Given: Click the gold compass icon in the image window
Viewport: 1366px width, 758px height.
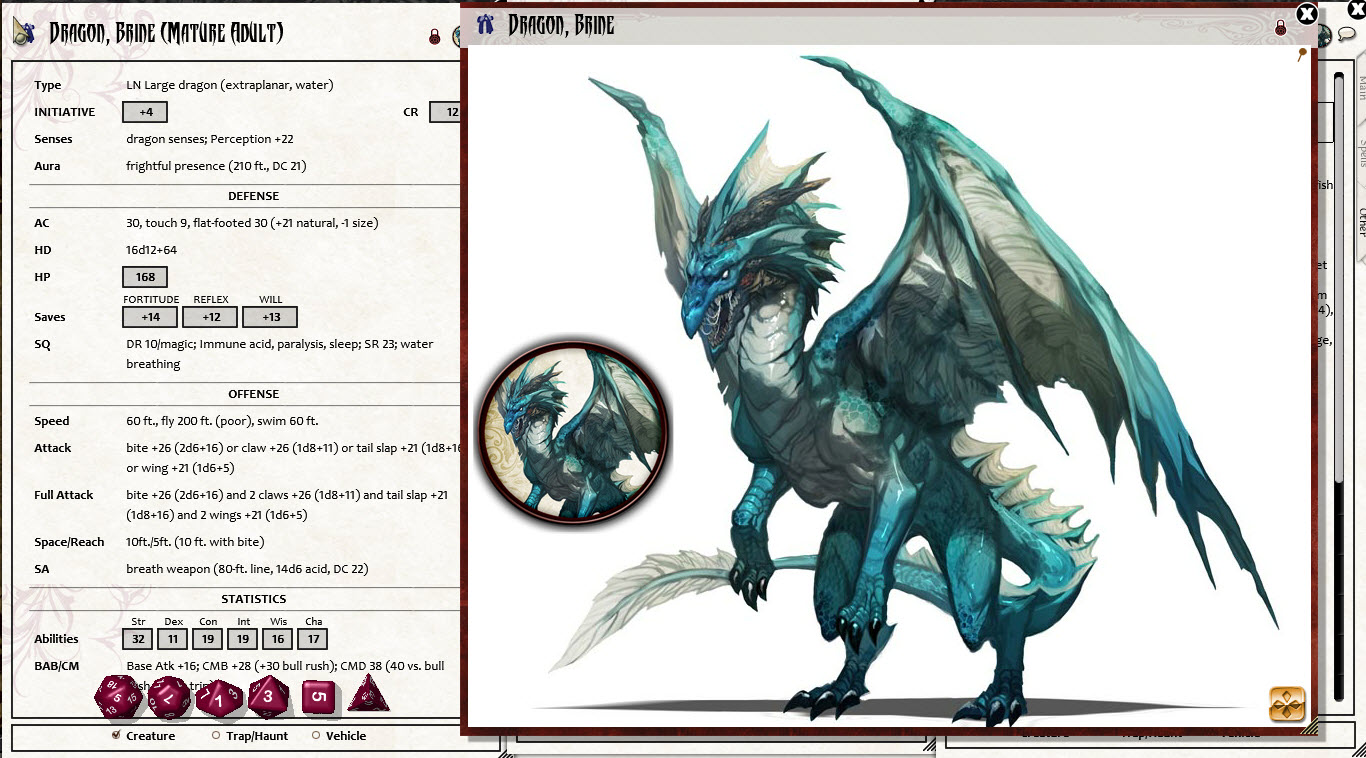Looking at the screenshot, I should pos(1288,704).
